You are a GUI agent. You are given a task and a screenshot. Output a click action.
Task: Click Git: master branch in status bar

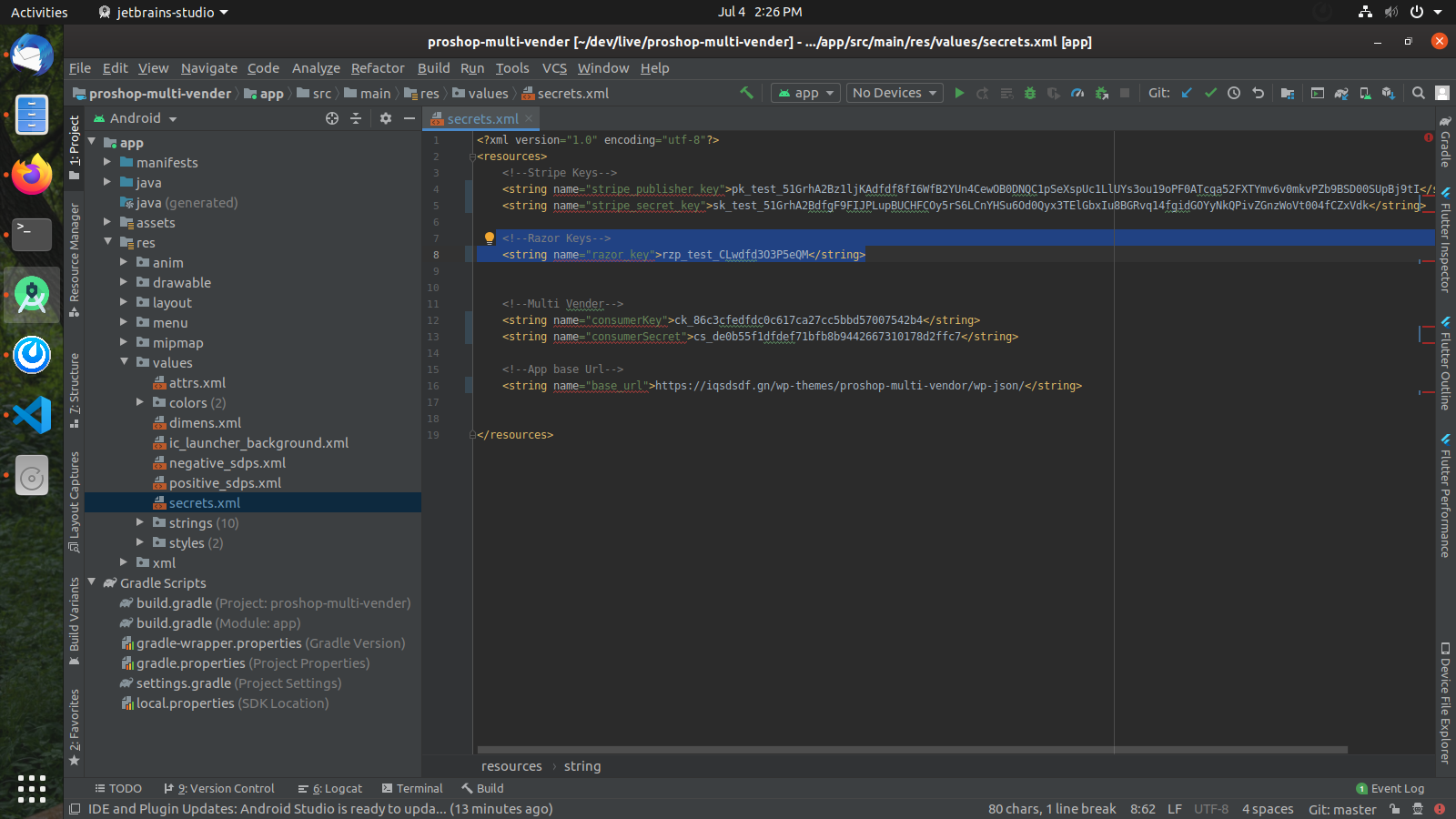(x=1342, y=809)
